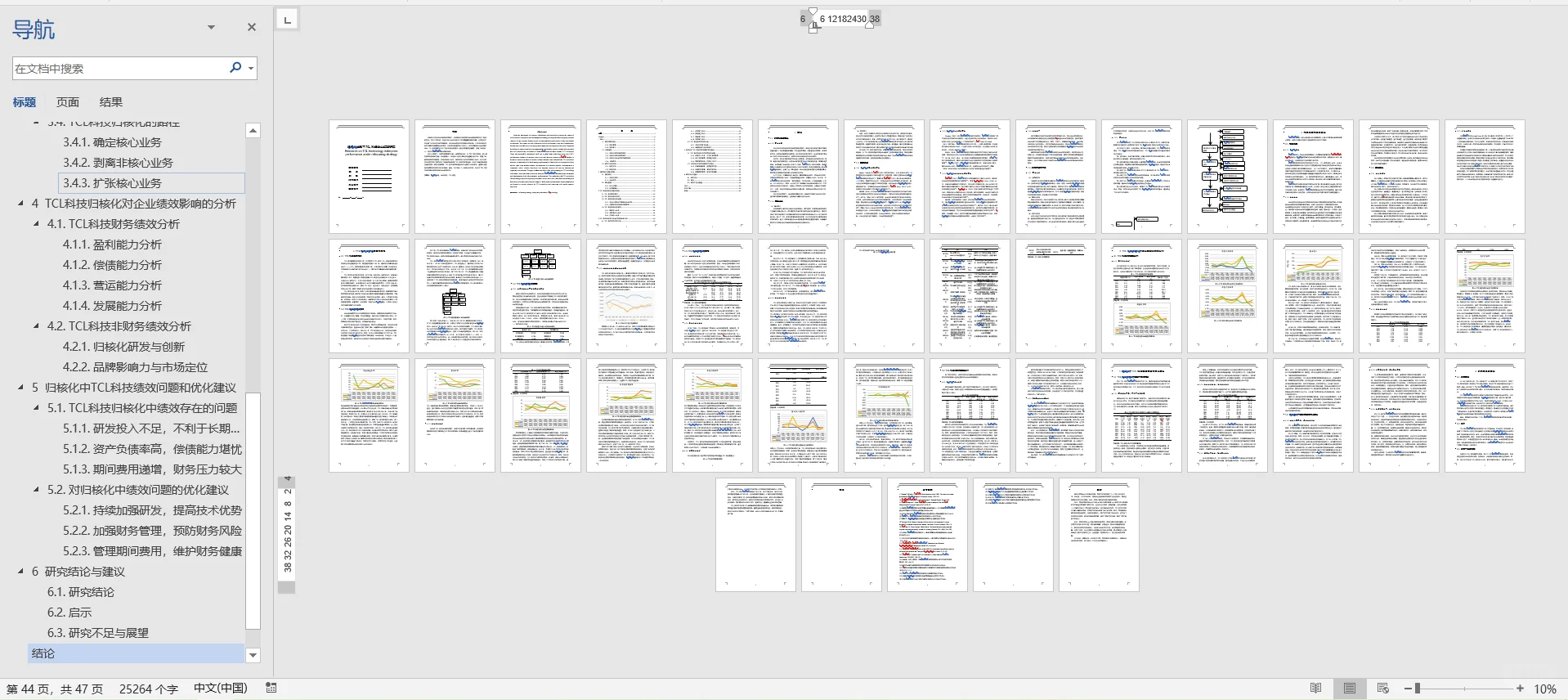Open the search options dropdown arrow

(251, 69)
